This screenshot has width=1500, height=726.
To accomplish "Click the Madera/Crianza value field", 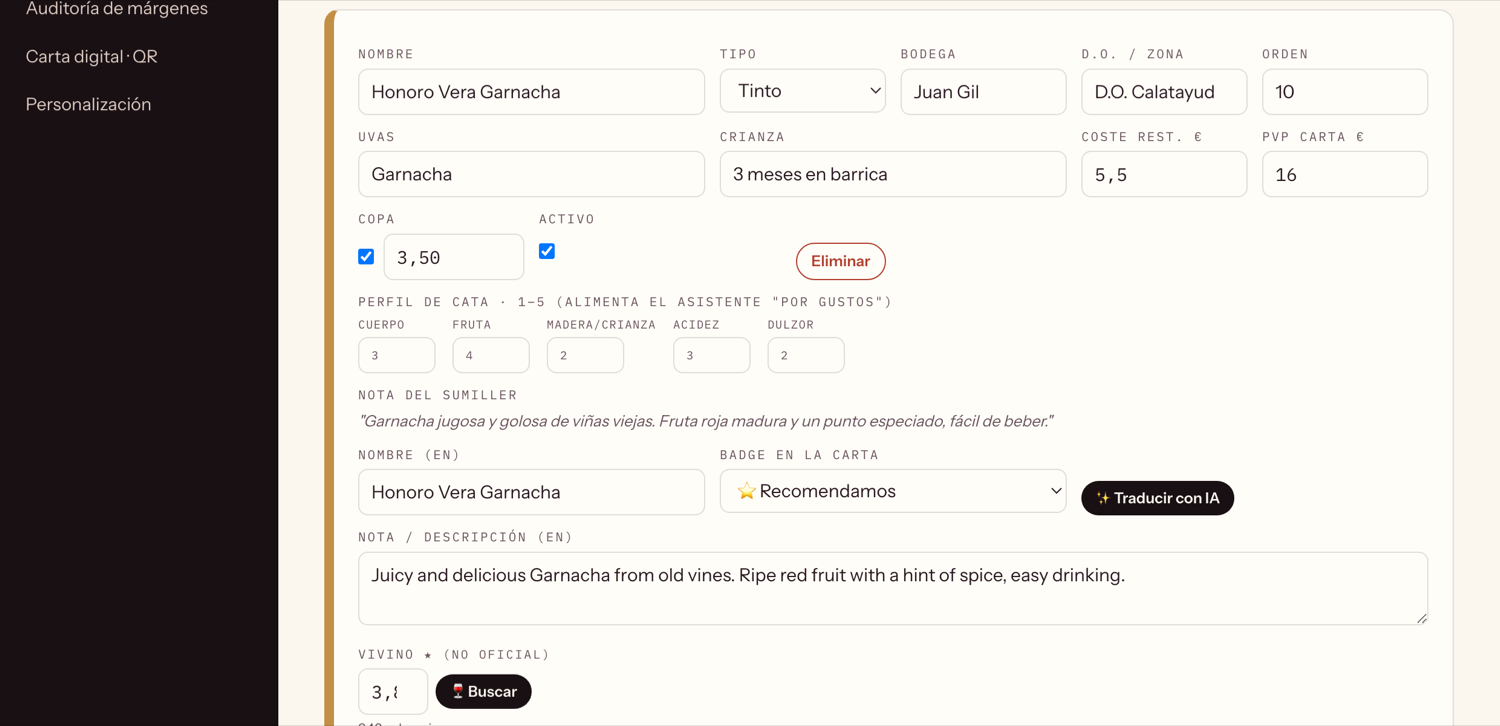I will (x=585, y=355).
